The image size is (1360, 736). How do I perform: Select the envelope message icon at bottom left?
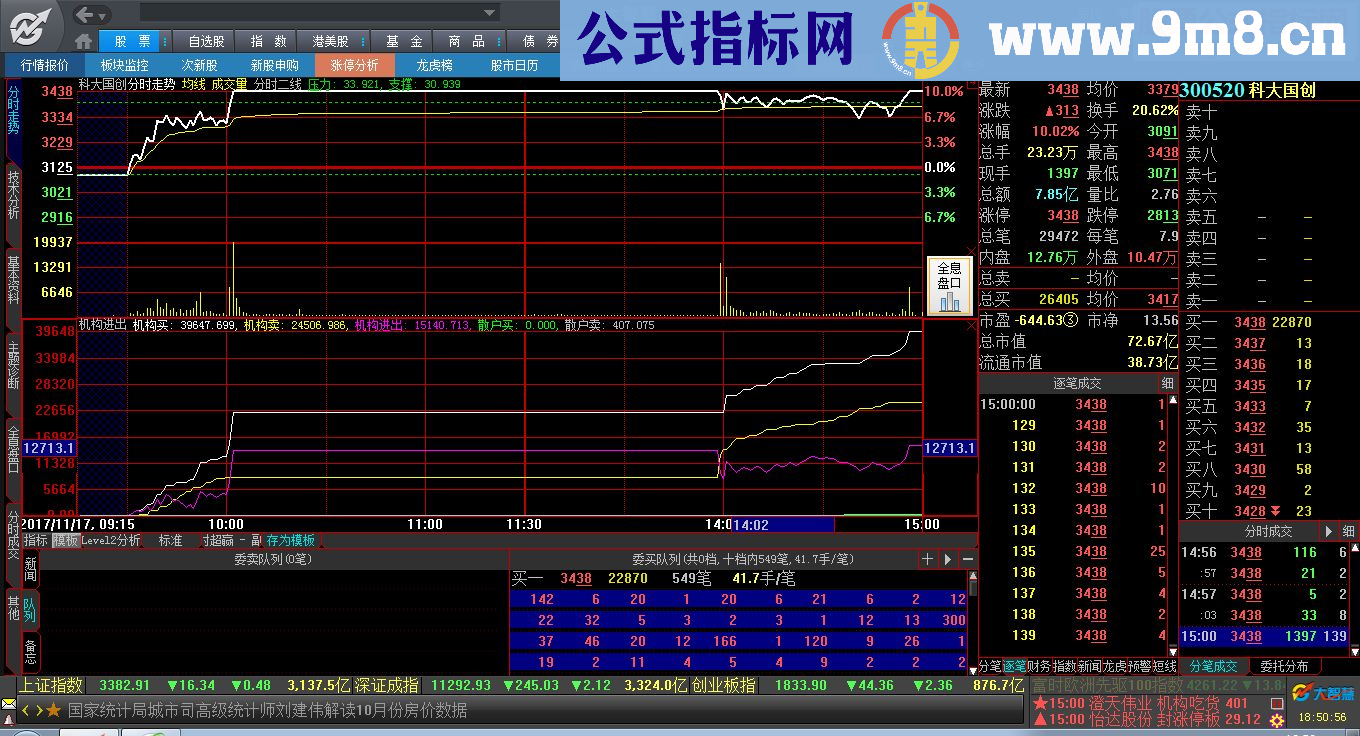(x=10, y=703)
